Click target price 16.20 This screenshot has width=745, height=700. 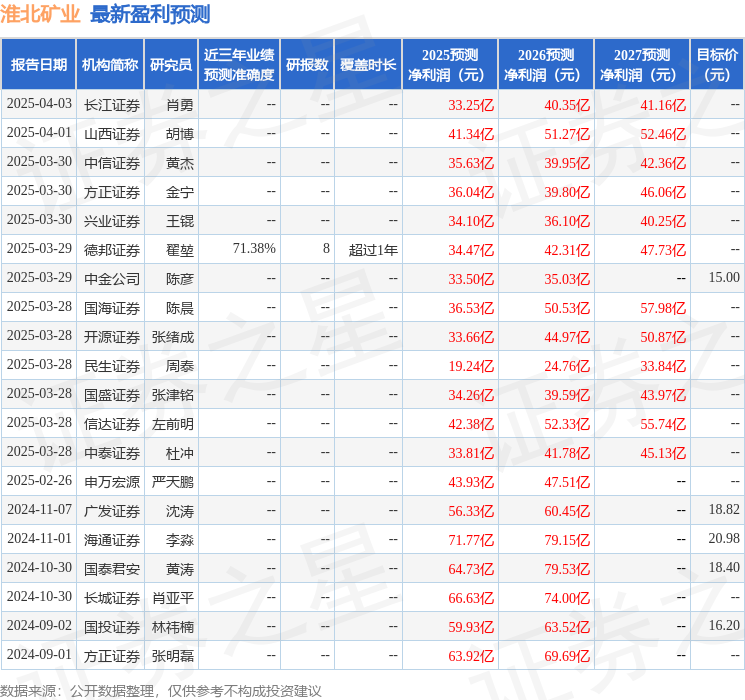click(x=724, y=625)
